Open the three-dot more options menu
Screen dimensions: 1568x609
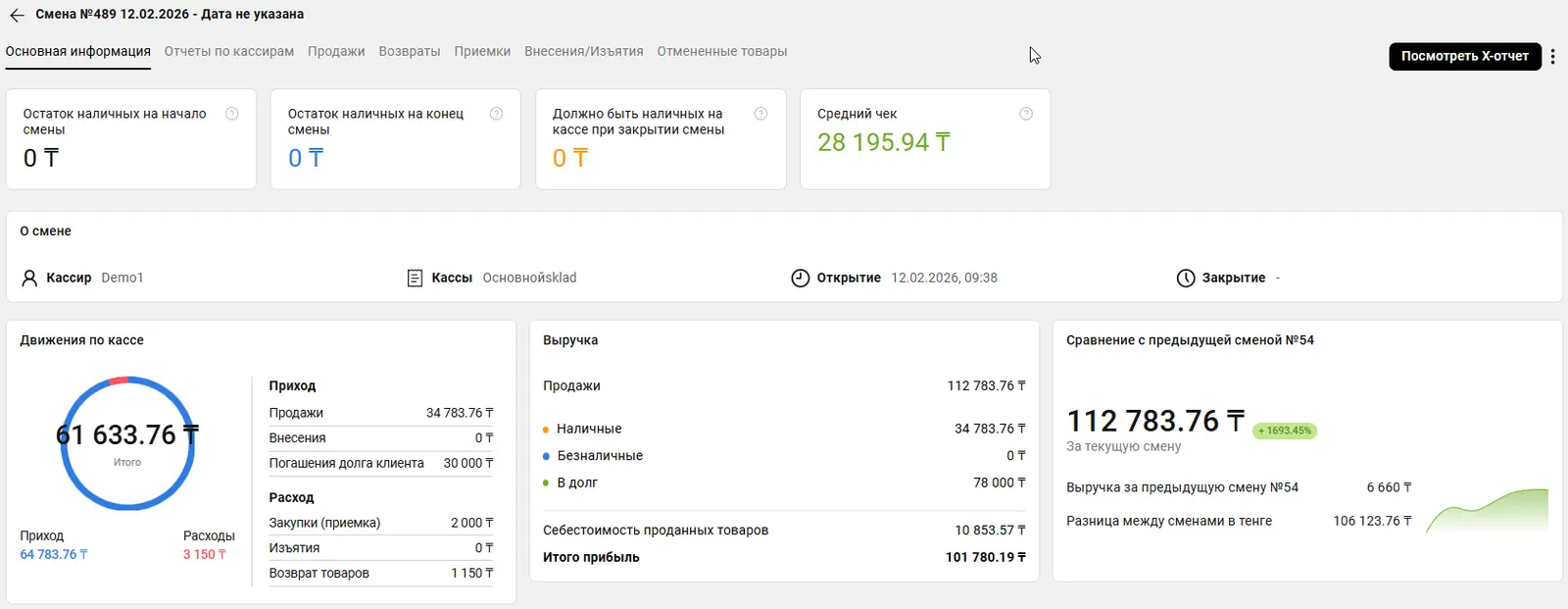click(x=1552, y=57)
